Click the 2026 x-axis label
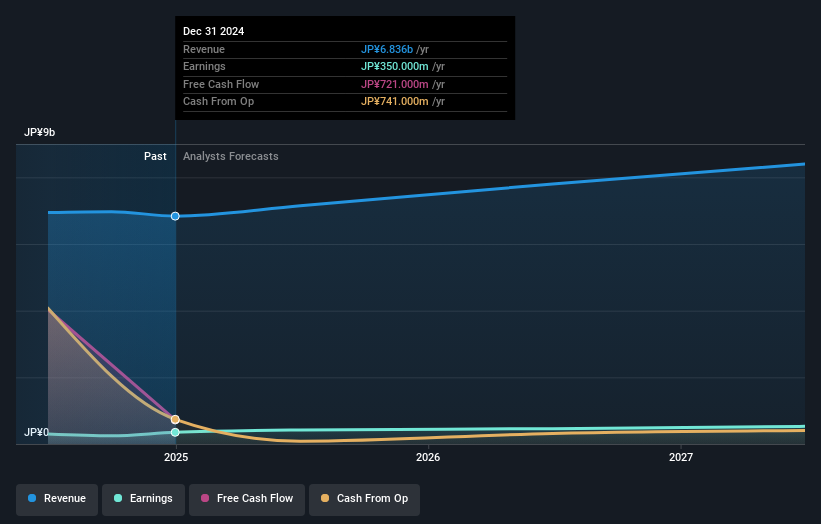The width and height of the screenshot is (821, 524). pyautogui.click(x=428, y=457)
